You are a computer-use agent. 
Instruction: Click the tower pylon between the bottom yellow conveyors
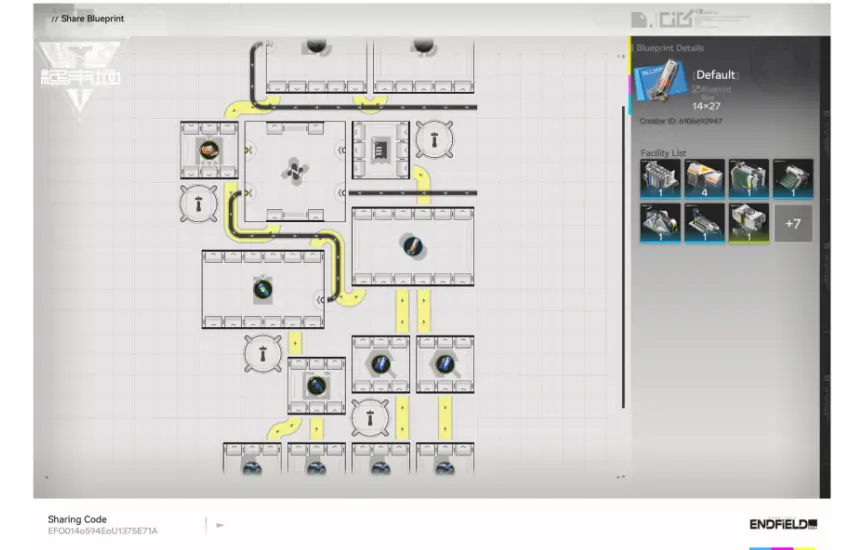(370, 418)
